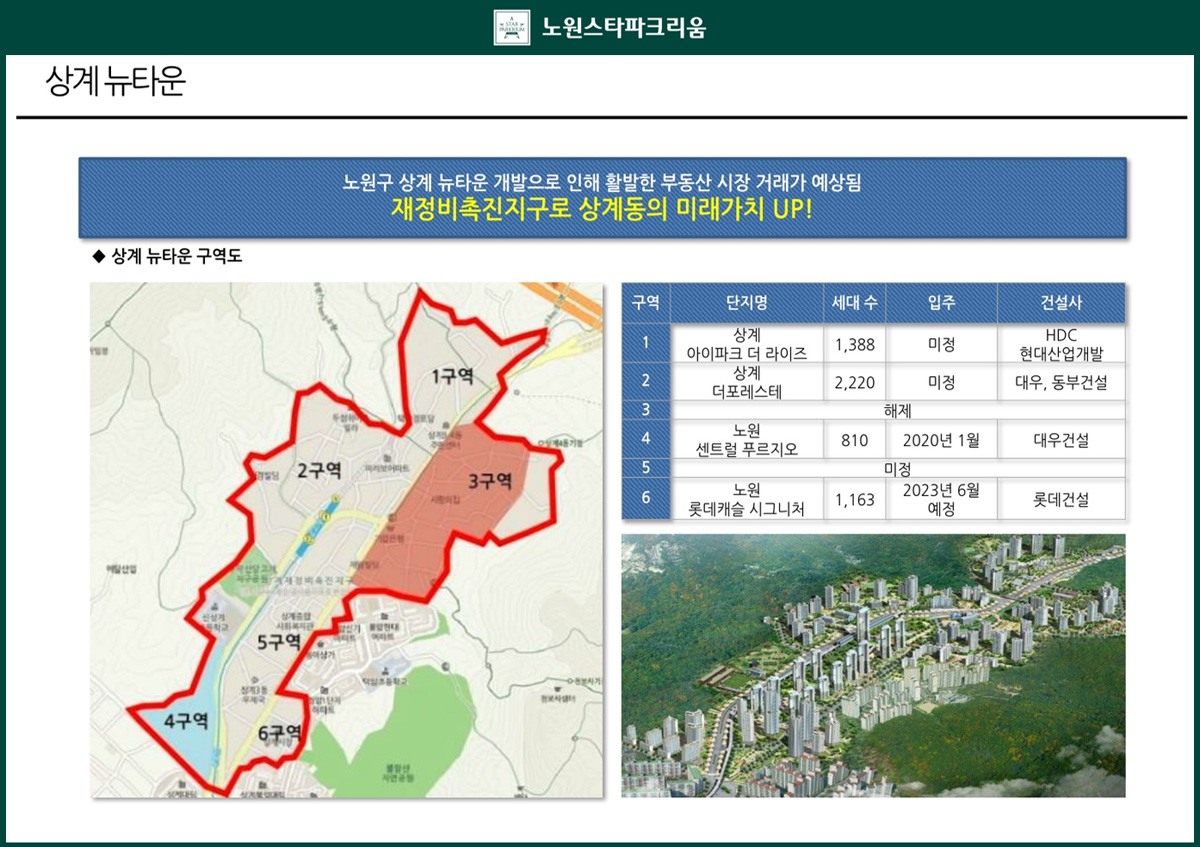Select the '5구역' label on the map

point(280,641)
